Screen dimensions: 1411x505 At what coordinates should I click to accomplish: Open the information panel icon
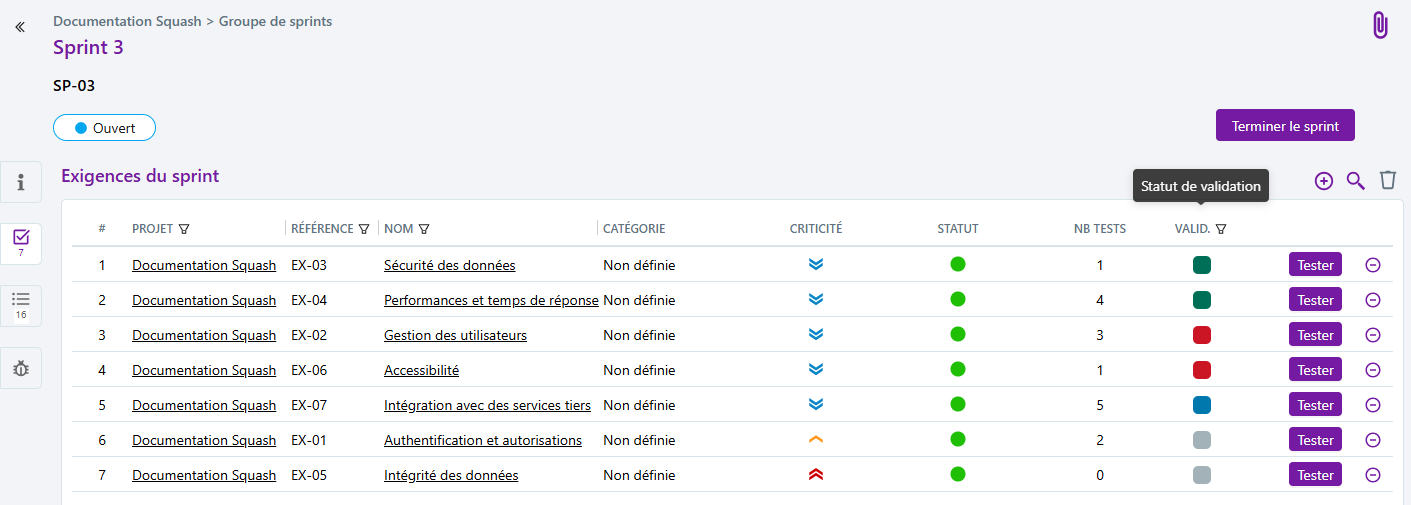coord(21,182)
